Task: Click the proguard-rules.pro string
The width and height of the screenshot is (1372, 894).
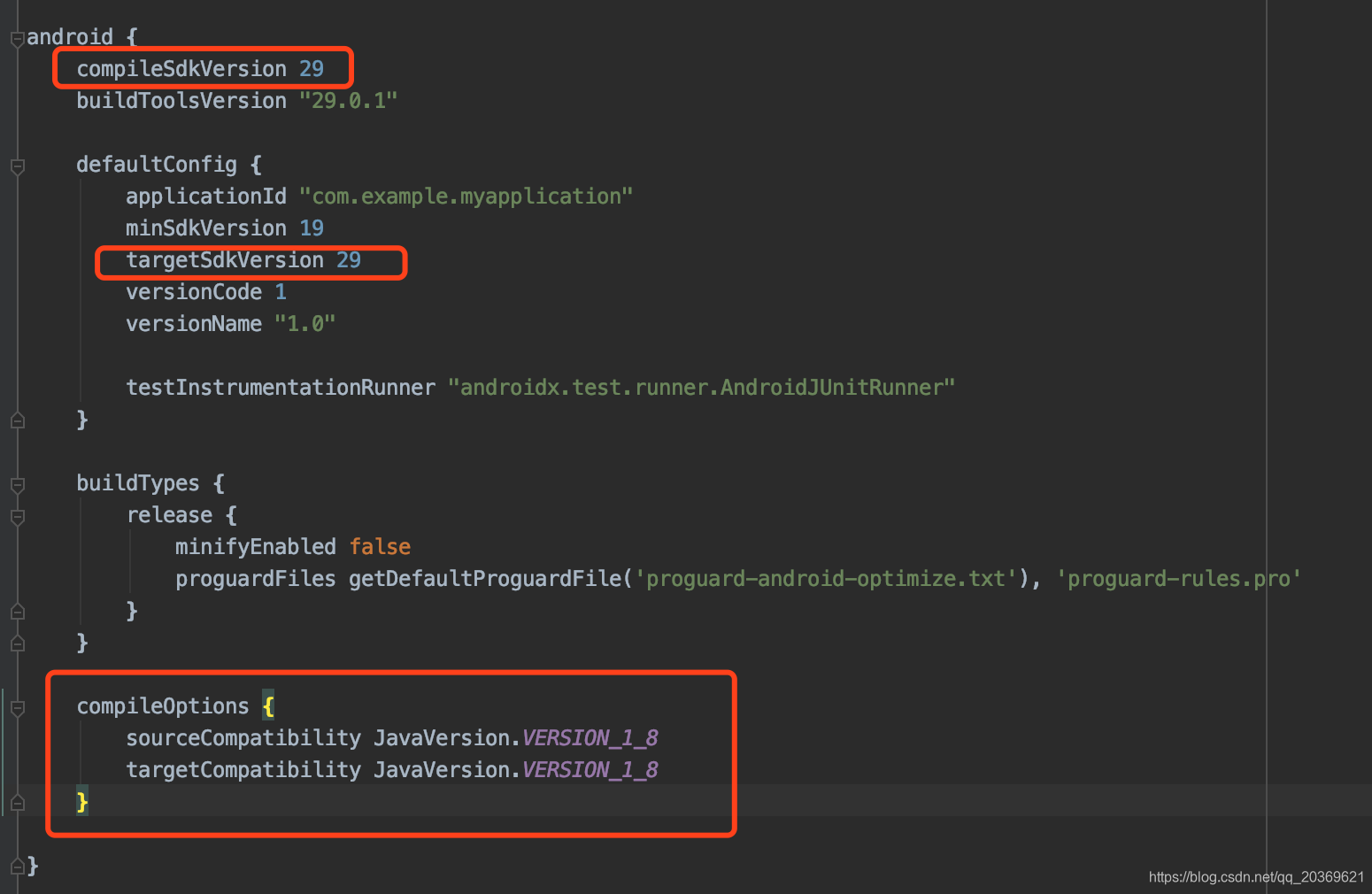Action: tap(1177, 577)
